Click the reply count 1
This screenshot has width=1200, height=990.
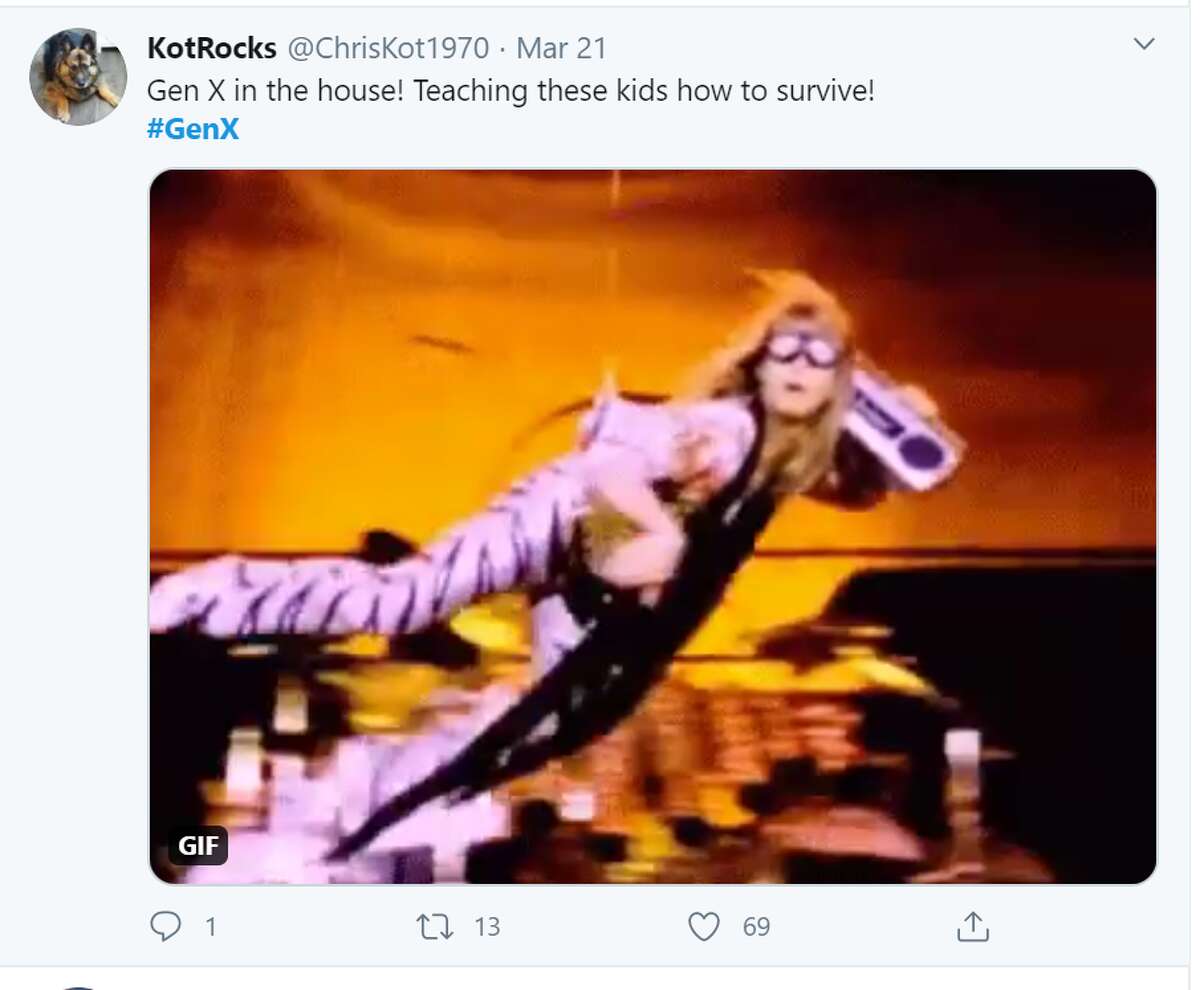coord(210,927)
